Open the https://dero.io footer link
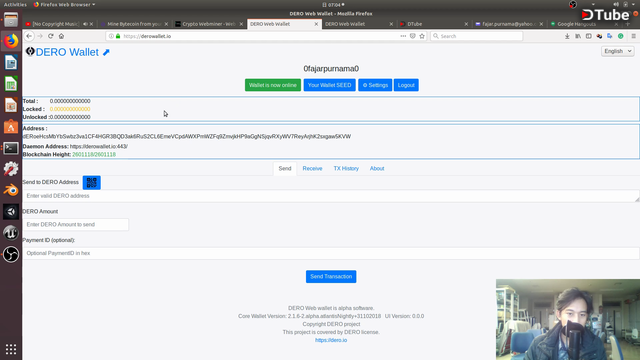Image resolution: width=640 pixels, height=360 pixels. [x=331, y=340]
